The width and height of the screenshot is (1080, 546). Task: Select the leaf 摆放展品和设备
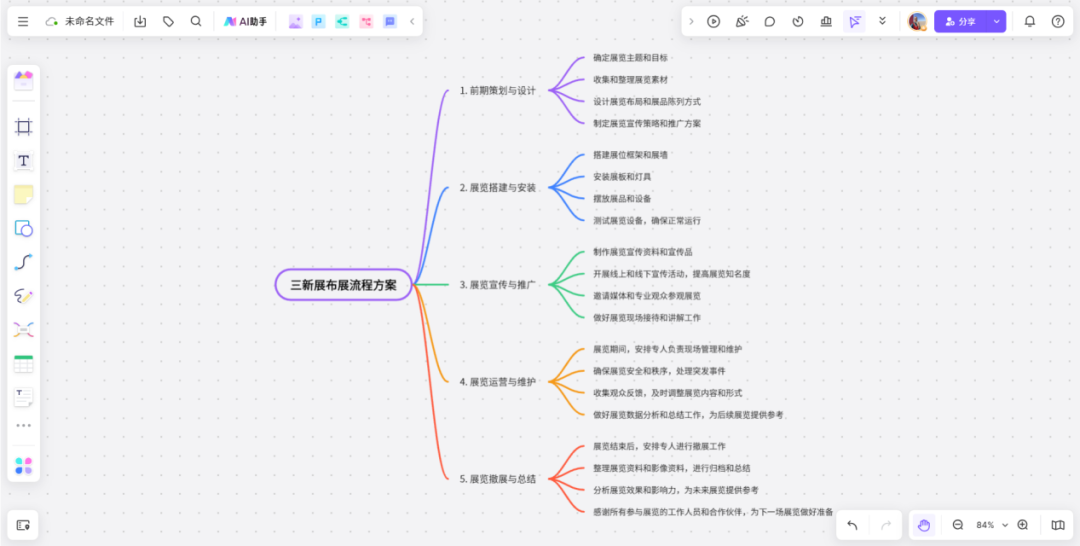click(622, 198)
